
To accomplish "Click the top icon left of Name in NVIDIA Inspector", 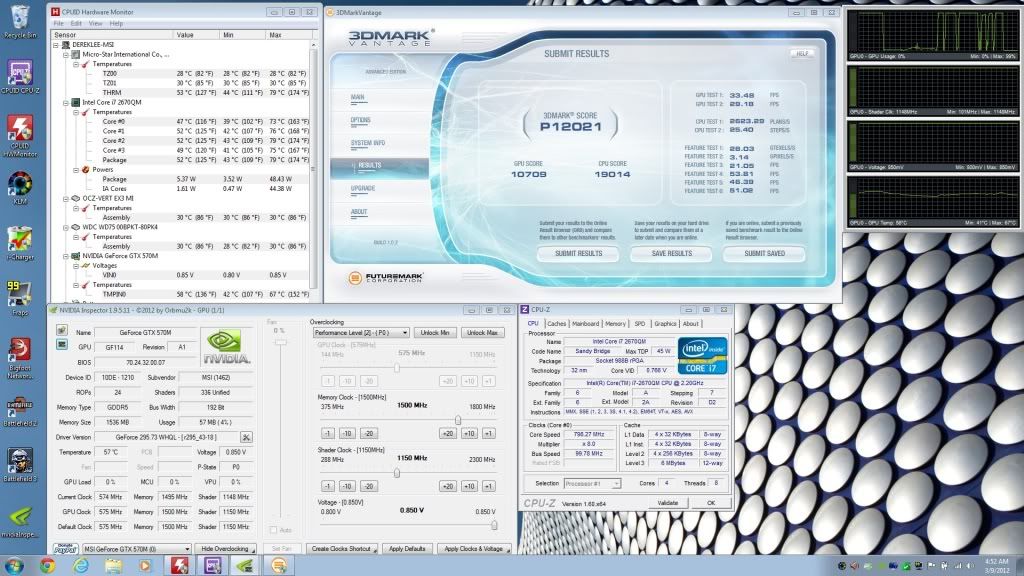I will (x=62, y=330).
